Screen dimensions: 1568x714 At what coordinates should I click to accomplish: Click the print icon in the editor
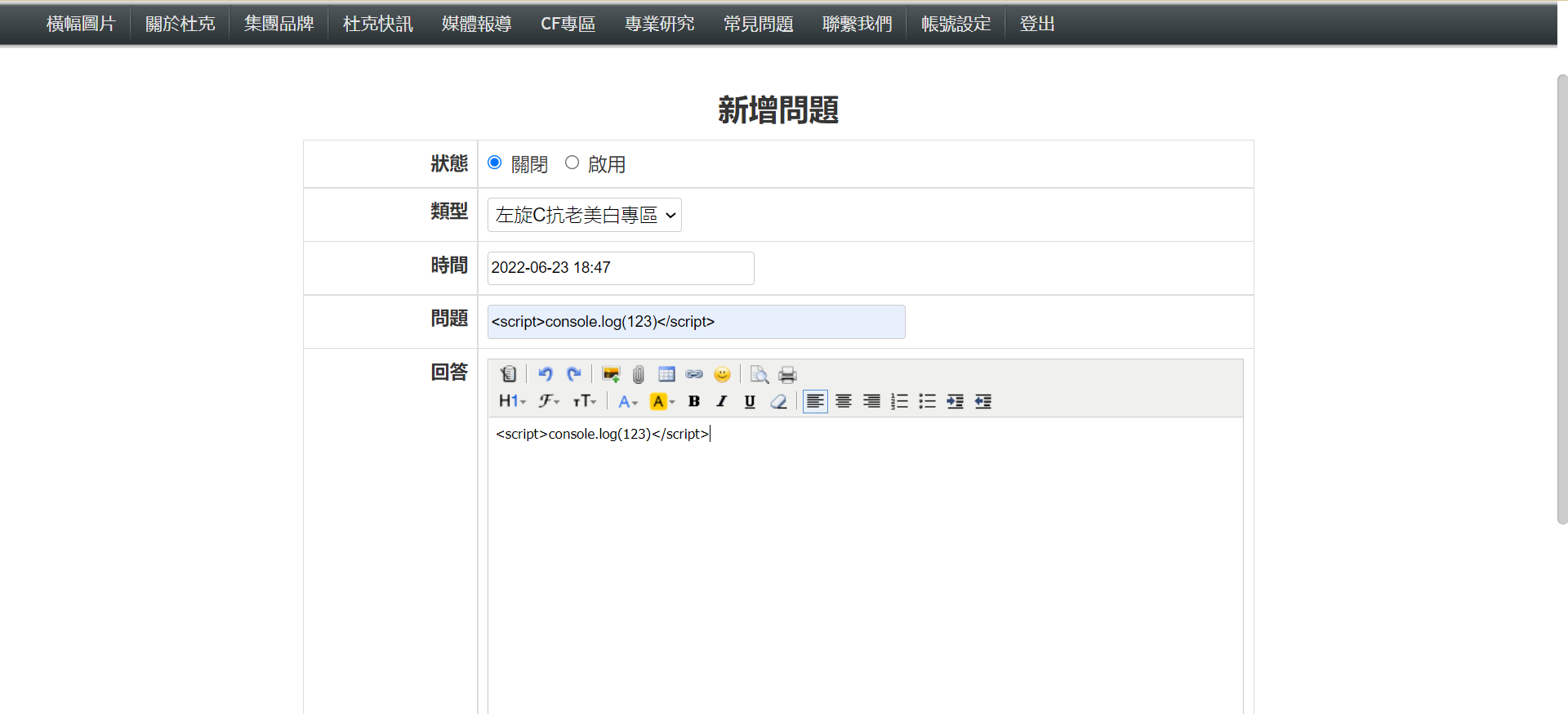[787, 374]
